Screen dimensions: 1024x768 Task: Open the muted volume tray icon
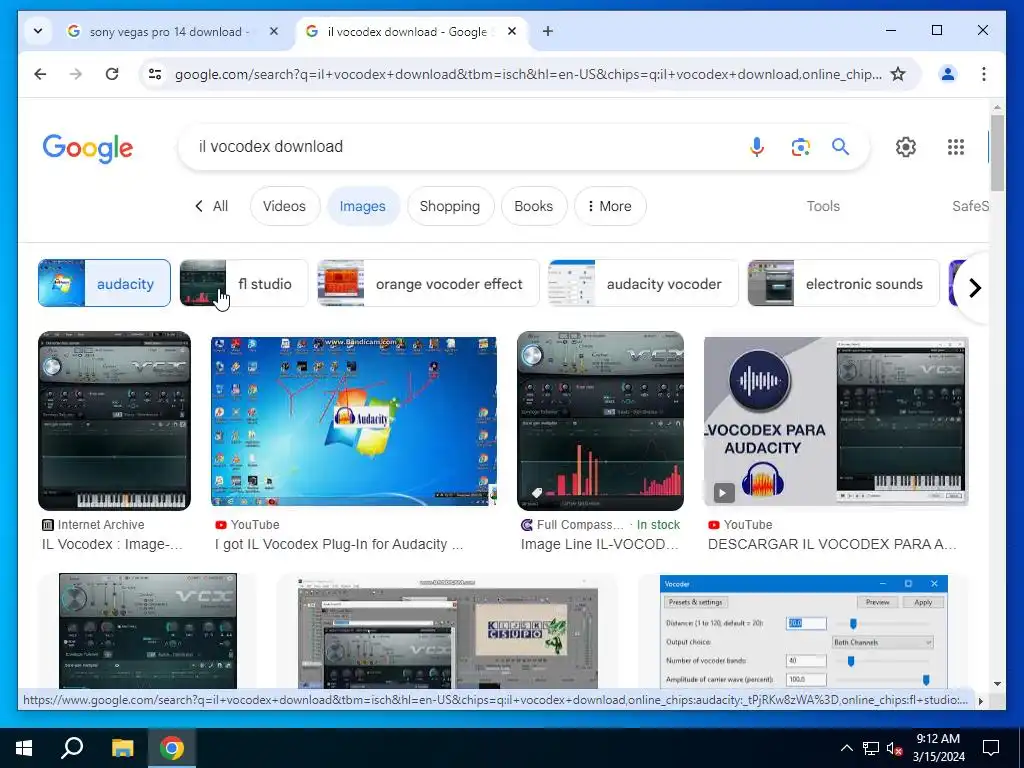click(894, 748)
